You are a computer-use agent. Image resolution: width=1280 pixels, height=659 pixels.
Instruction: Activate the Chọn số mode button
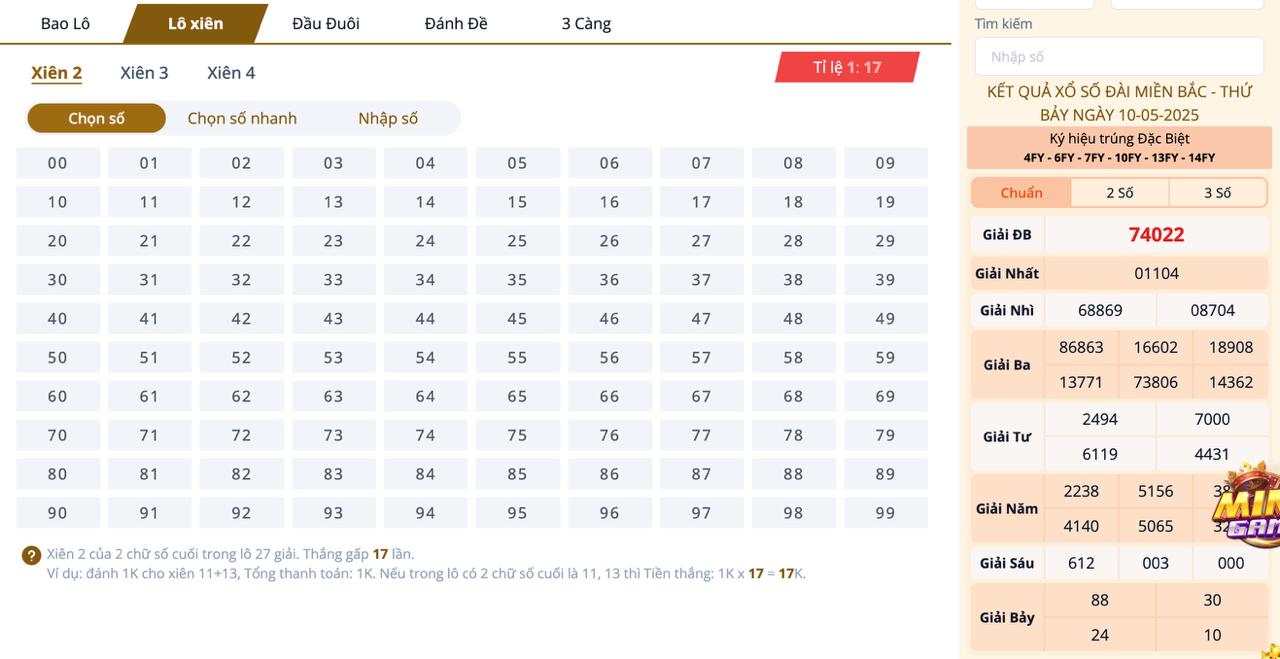pos(96,118)
